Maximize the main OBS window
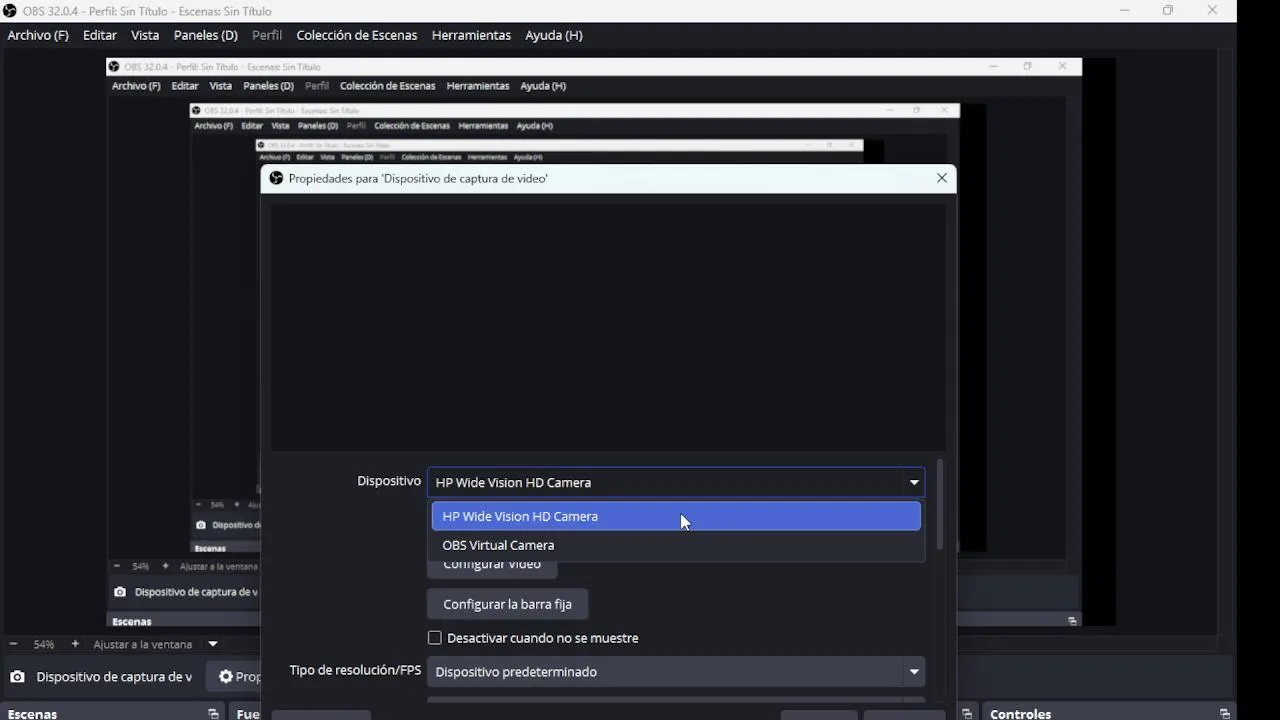 click(1168, 11)
